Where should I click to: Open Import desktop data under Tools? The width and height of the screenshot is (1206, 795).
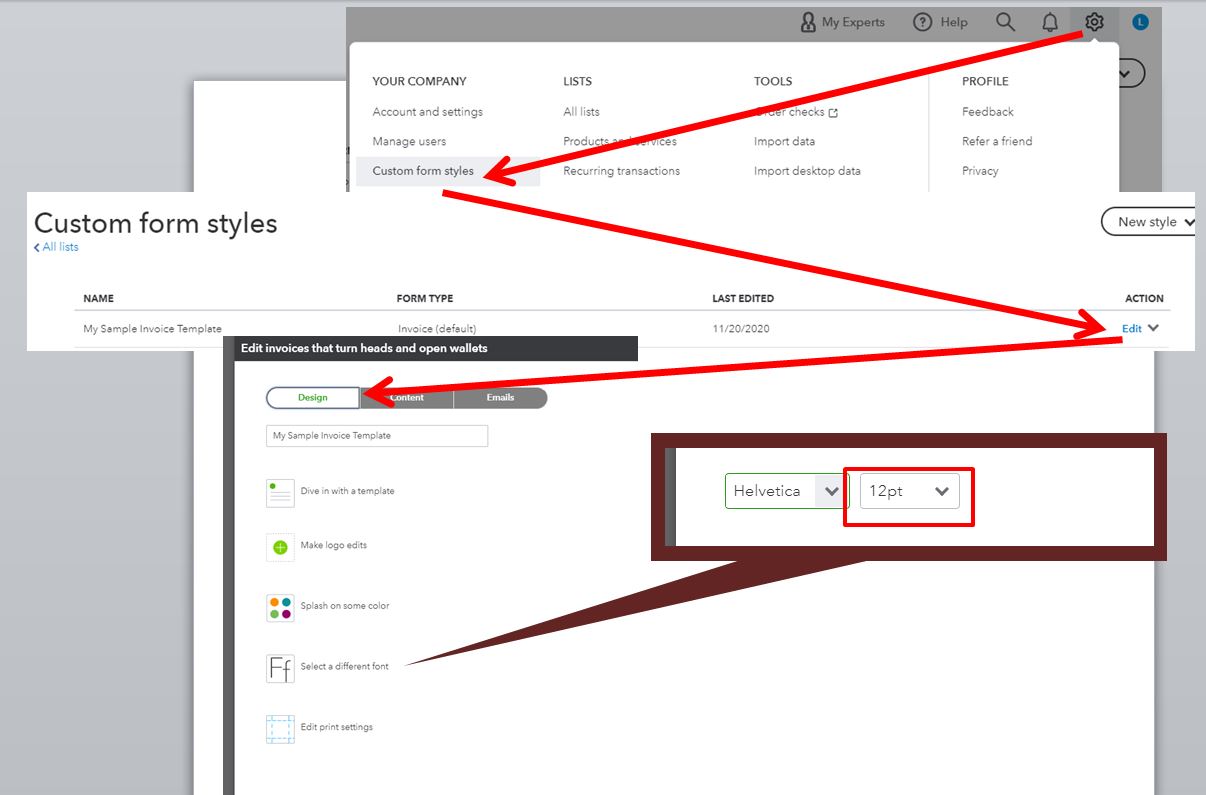pyautogui.click(x=807, y=171)
